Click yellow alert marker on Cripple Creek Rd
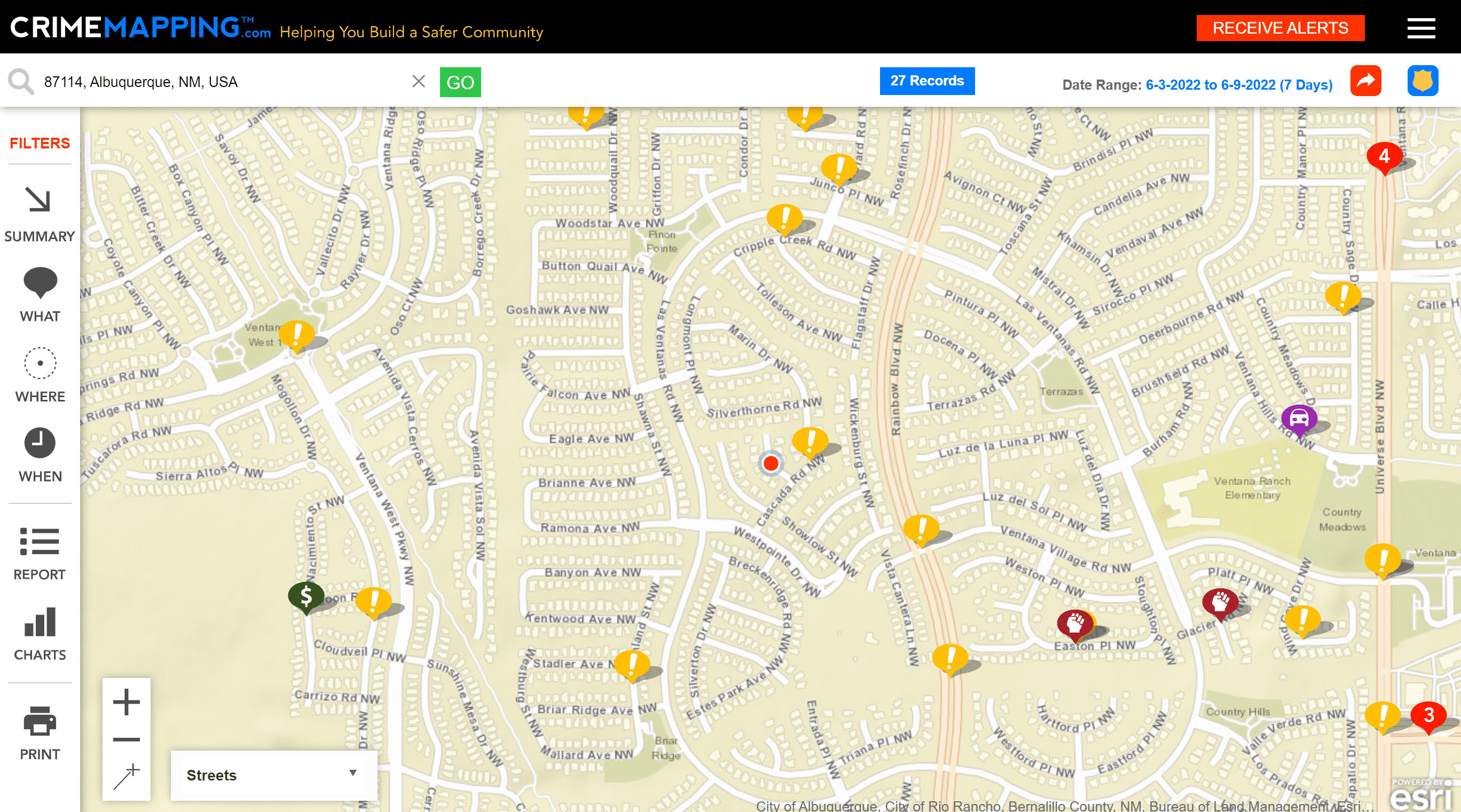 [x=784, y=219]
